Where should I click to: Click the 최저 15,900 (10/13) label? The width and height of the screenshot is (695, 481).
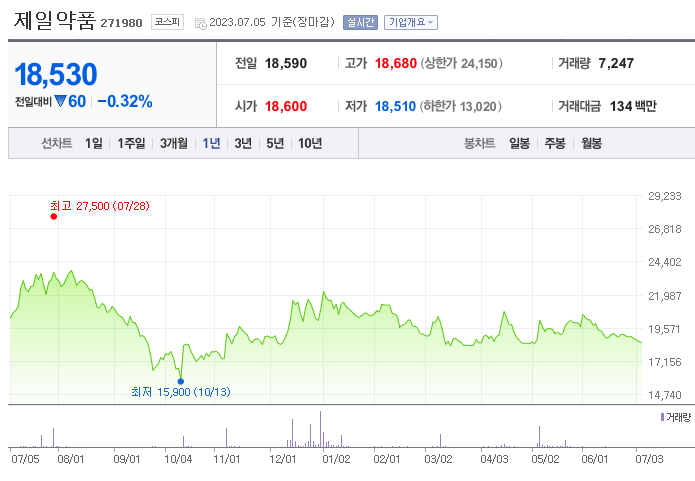[x=181, y=392]
